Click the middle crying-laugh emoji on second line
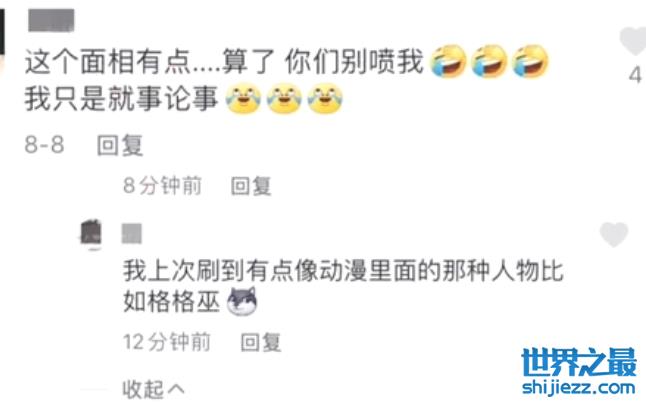The image size is (646, 402). pos(284,98)
